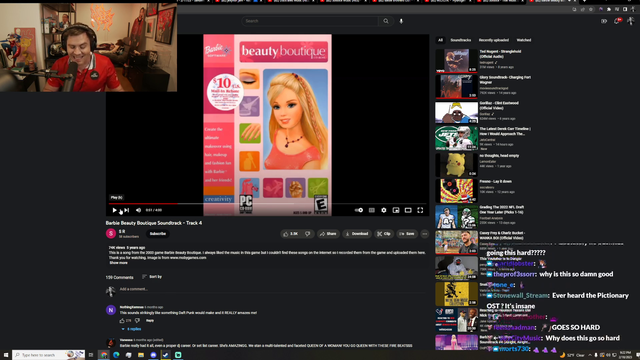Switch to theater mode
This screenshot has width=640, height=360.
(408, 210)
